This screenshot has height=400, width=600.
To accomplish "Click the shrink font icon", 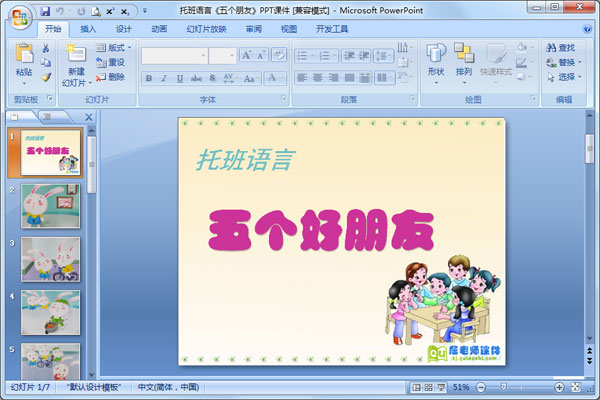I will [261, 56].
